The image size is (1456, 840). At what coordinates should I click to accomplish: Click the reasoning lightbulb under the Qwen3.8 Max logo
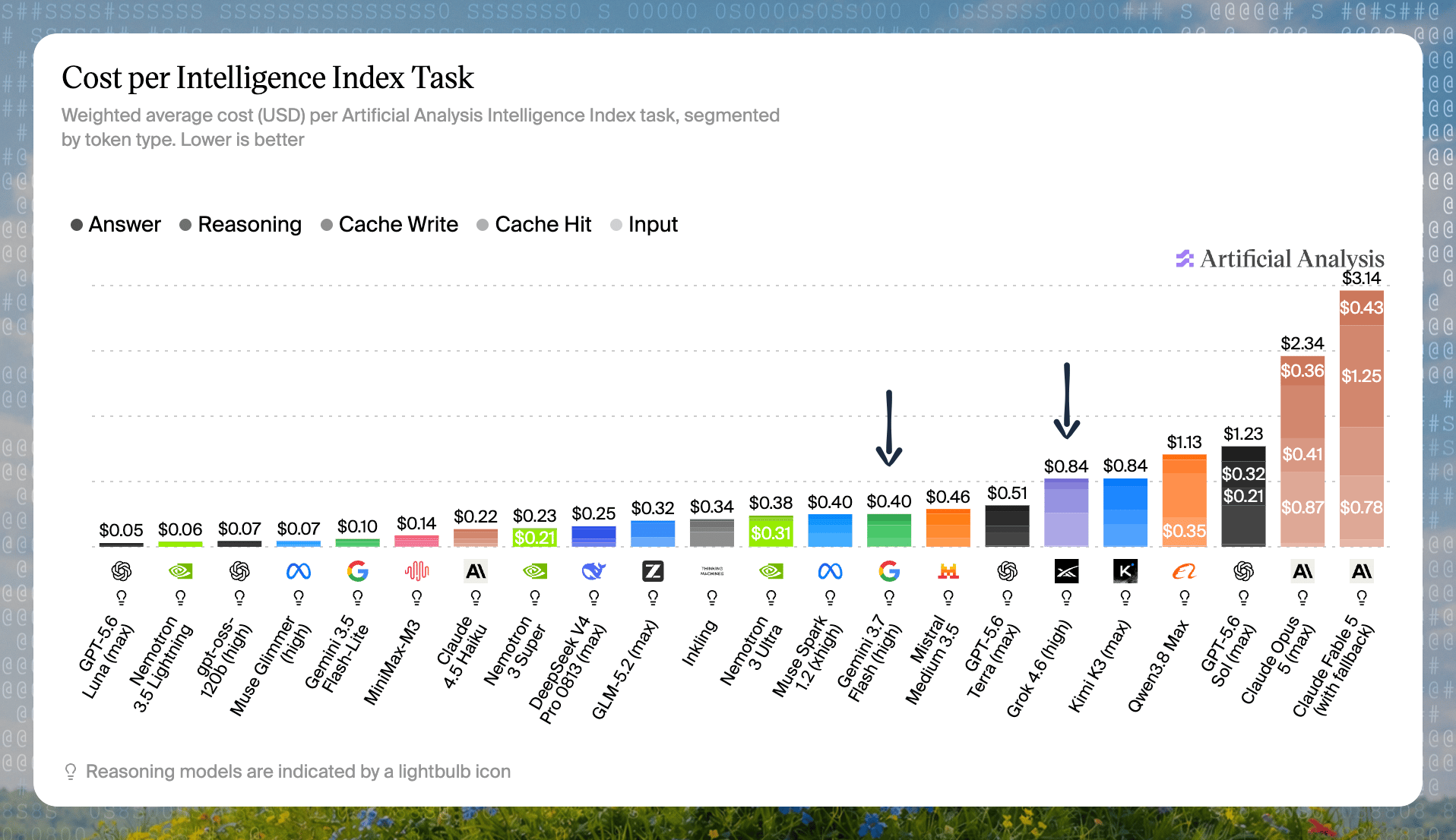coord(1185,598)
